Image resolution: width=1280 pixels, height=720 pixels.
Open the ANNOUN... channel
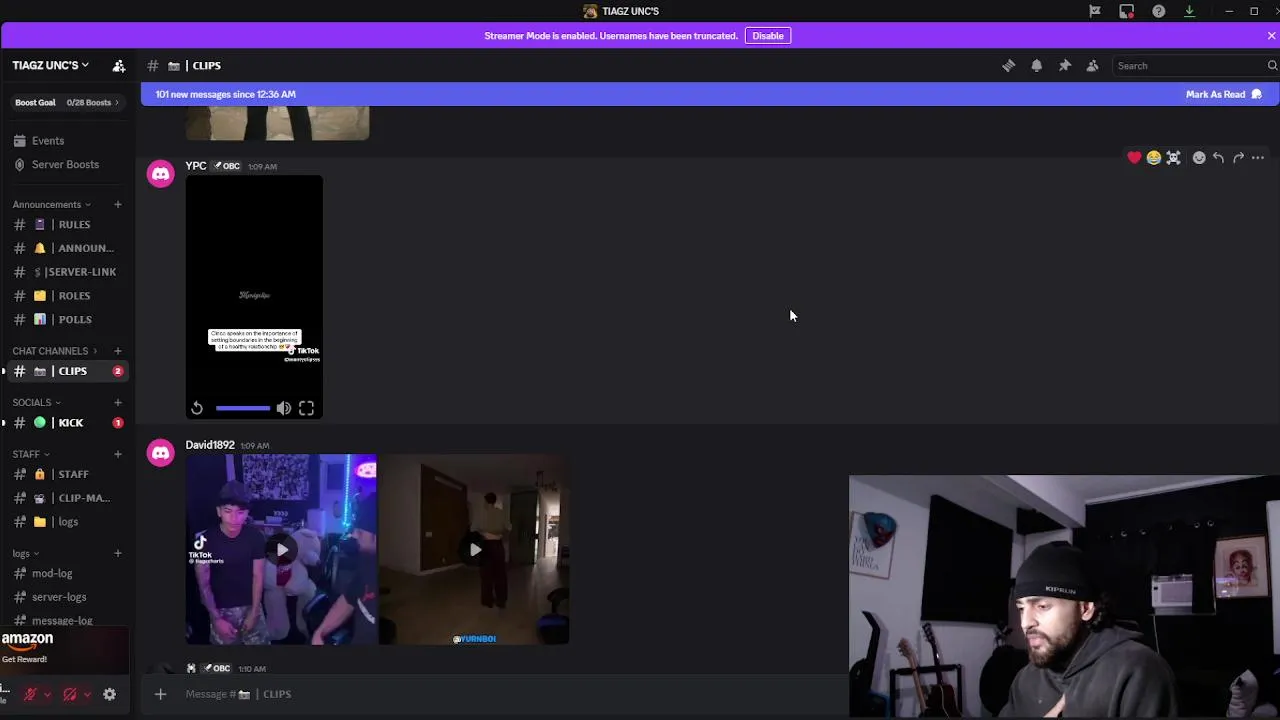tap(68, 248)
